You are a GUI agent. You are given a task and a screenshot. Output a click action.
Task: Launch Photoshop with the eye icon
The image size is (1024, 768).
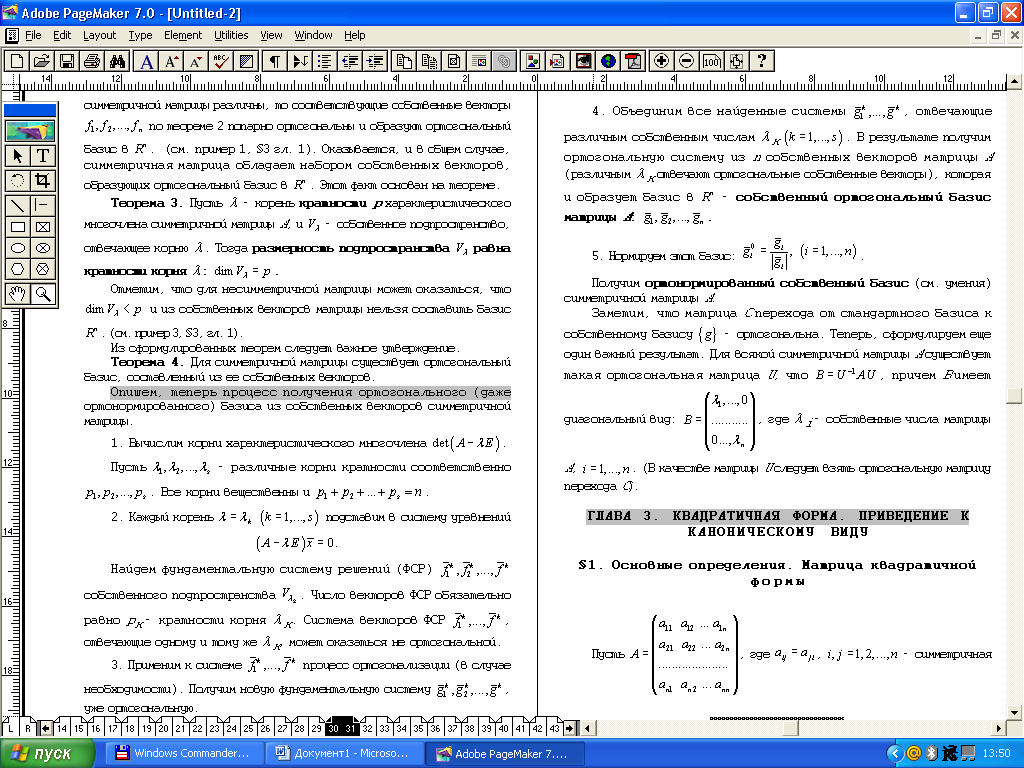coord(583,61)
